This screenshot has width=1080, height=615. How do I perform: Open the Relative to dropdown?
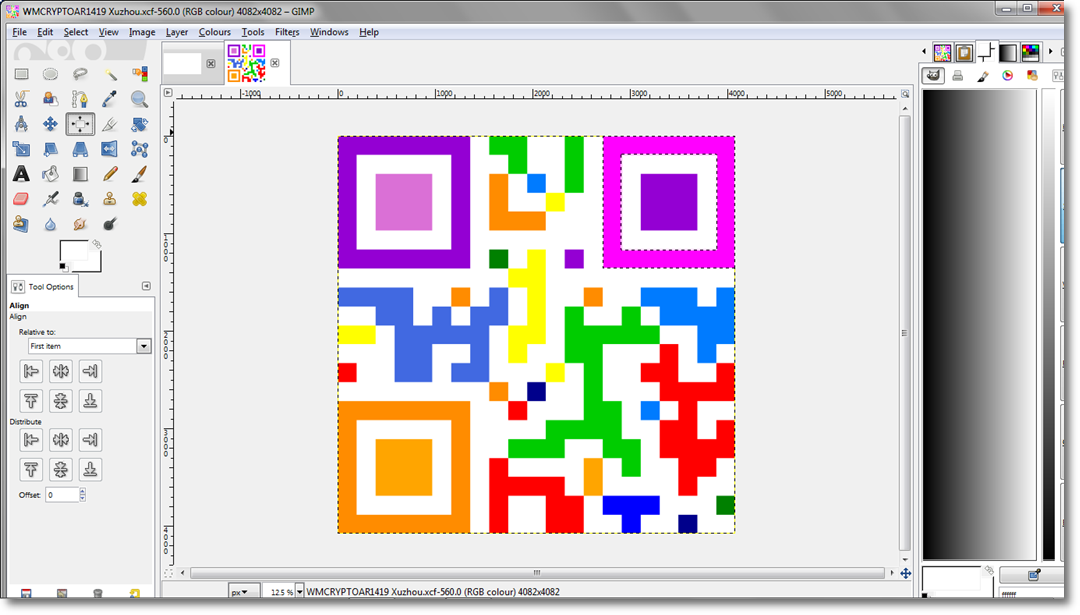pos(90,346)
